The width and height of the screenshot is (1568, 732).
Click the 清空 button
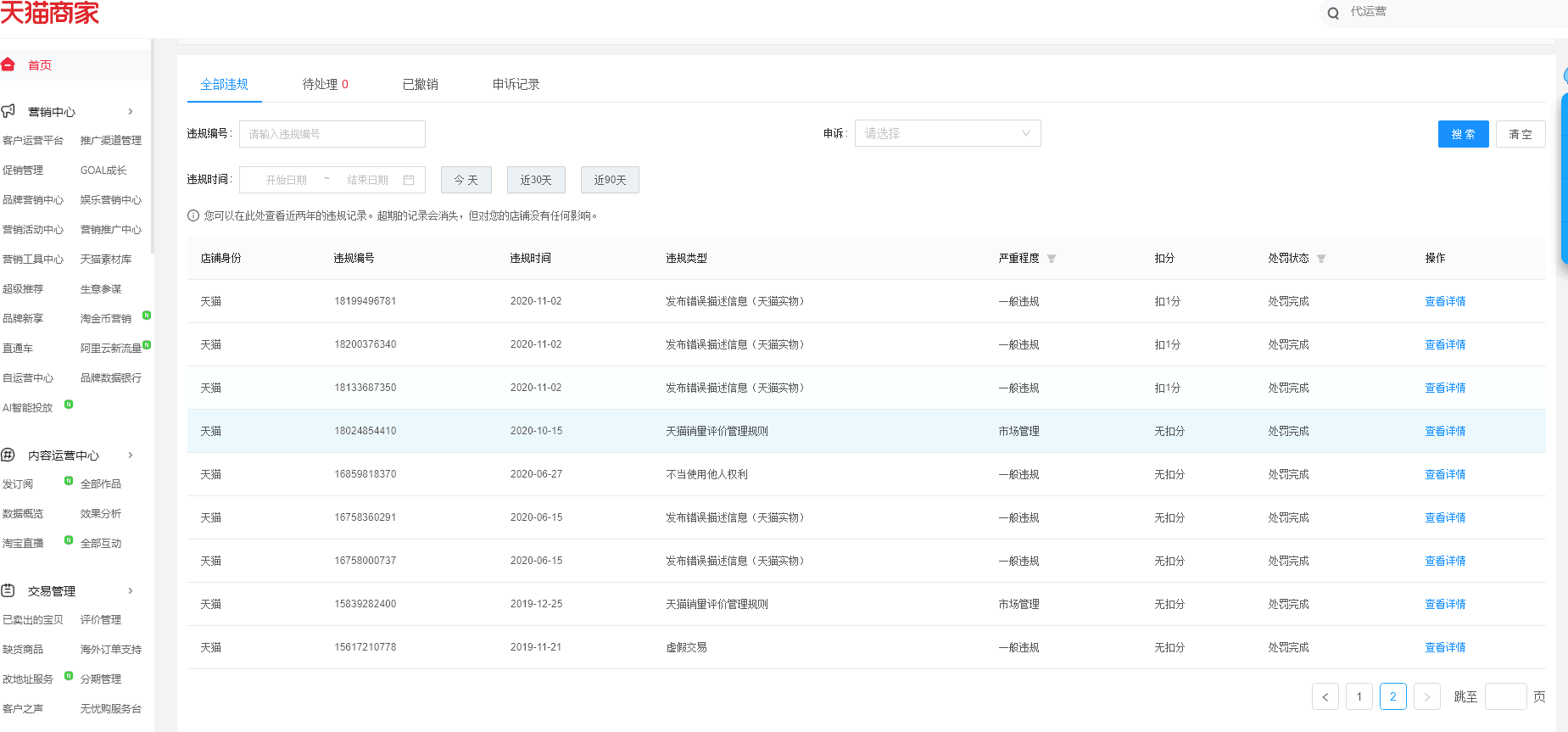pyautogui.click(x=1521, y=134)
